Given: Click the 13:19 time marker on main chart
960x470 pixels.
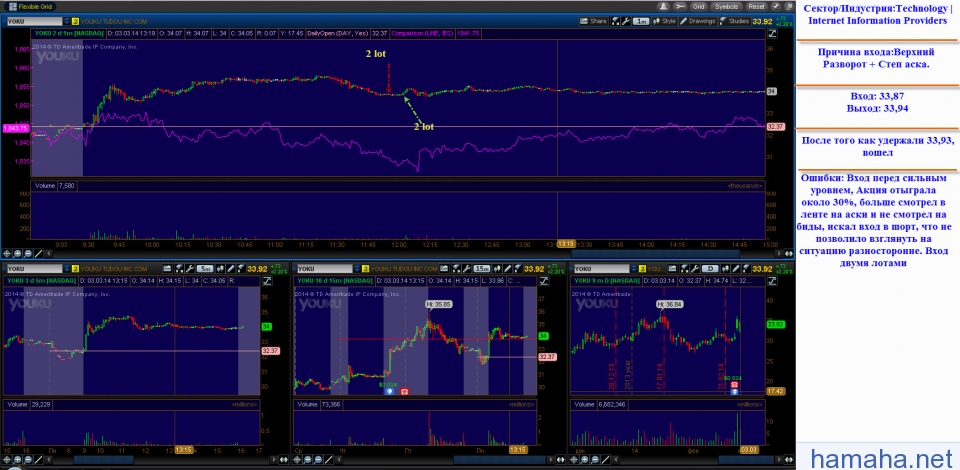Looking at the screenshot, I should click(x=566, y=244).
